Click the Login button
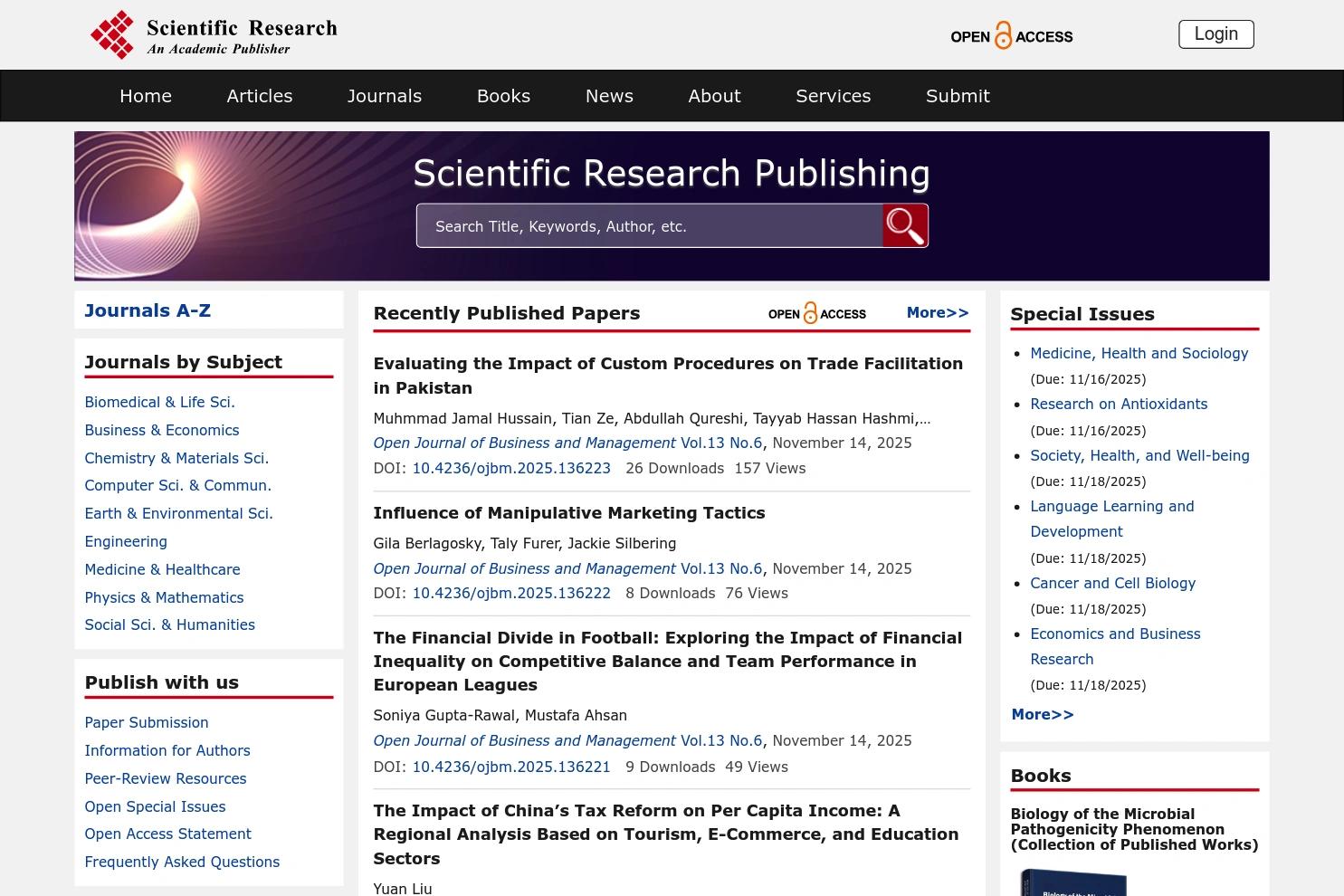 click(x=1215, y=33)
